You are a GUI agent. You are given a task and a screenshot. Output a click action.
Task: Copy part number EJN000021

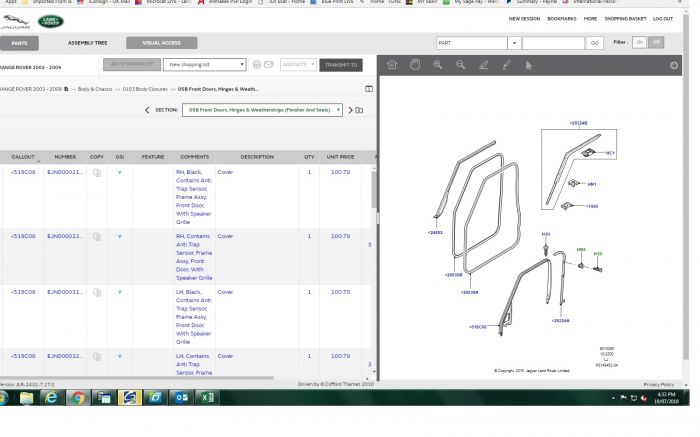(x=97, y=173)
